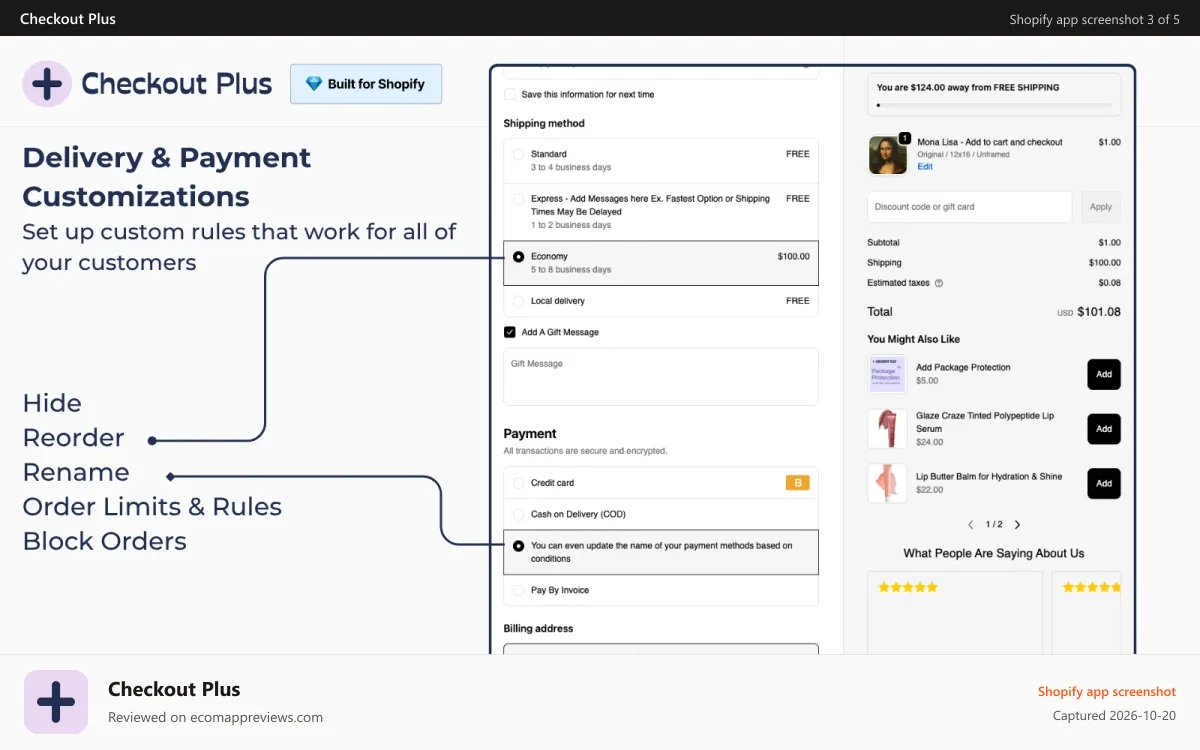Image resolution: width=1200 pixels, height=750 pixels.
Task: Add Package Protection to order
Action: coord(1104,374)
